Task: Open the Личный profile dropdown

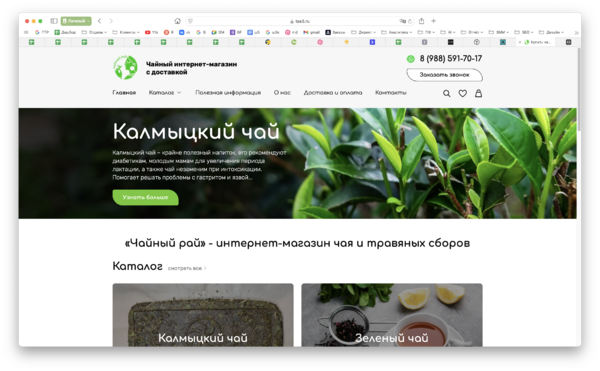Action: click(x=76, y=21)
